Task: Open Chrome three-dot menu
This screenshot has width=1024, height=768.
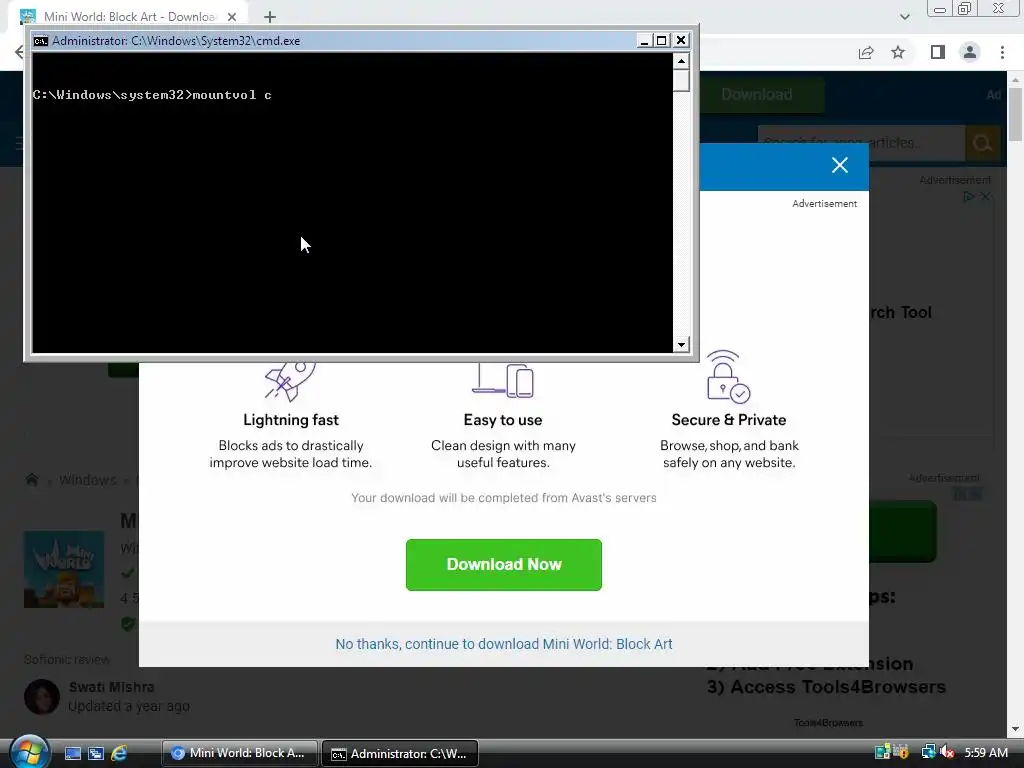Action: coord(1002,52)
